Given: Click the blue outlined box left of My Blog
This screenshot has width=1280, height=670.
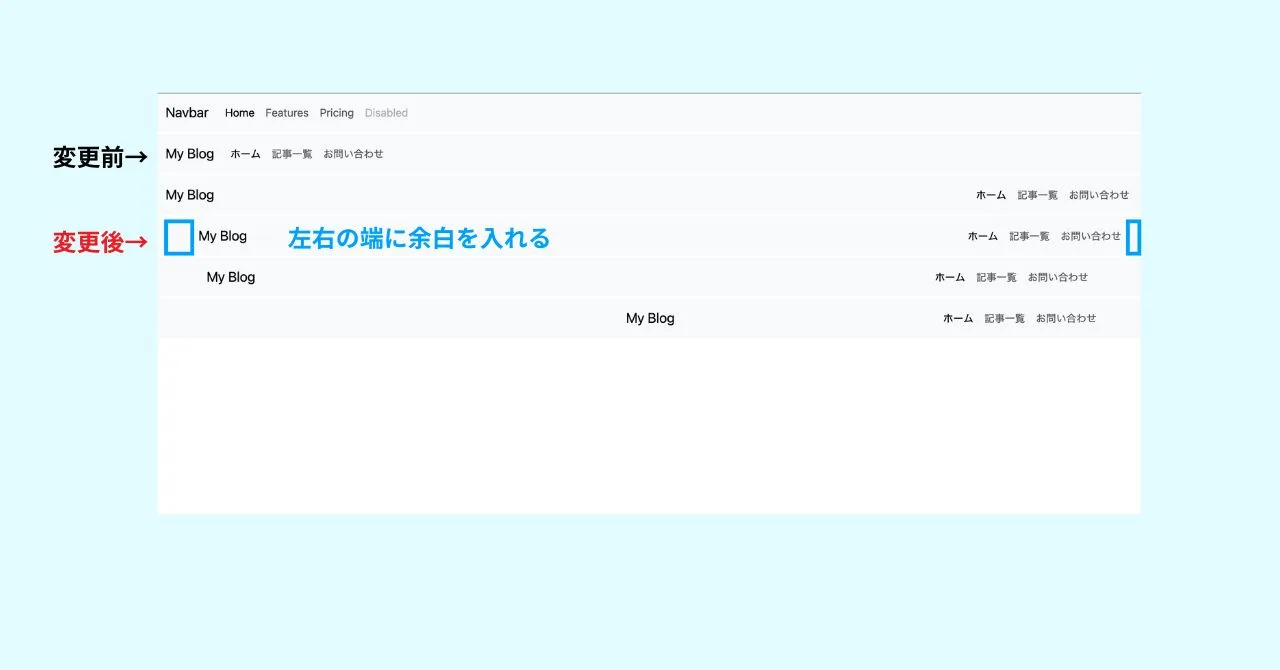Looking at the screenshot, I should click(x=179, y=238).
